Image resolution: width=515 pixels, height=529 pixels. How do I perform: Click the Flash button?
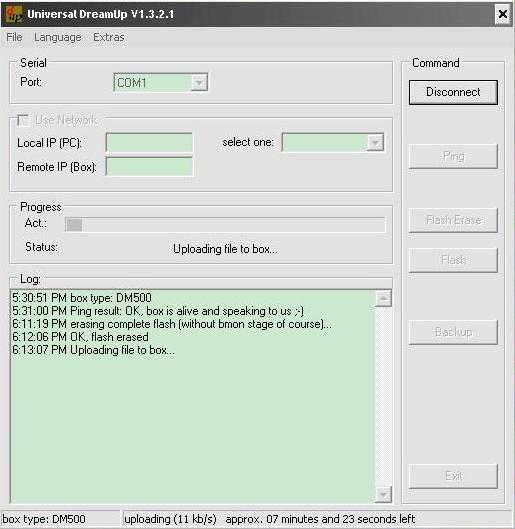(x=453, y=260)
